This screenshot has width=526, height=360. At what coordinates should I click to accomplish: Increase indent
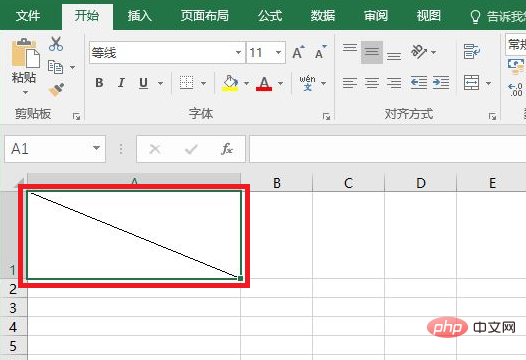441,83
